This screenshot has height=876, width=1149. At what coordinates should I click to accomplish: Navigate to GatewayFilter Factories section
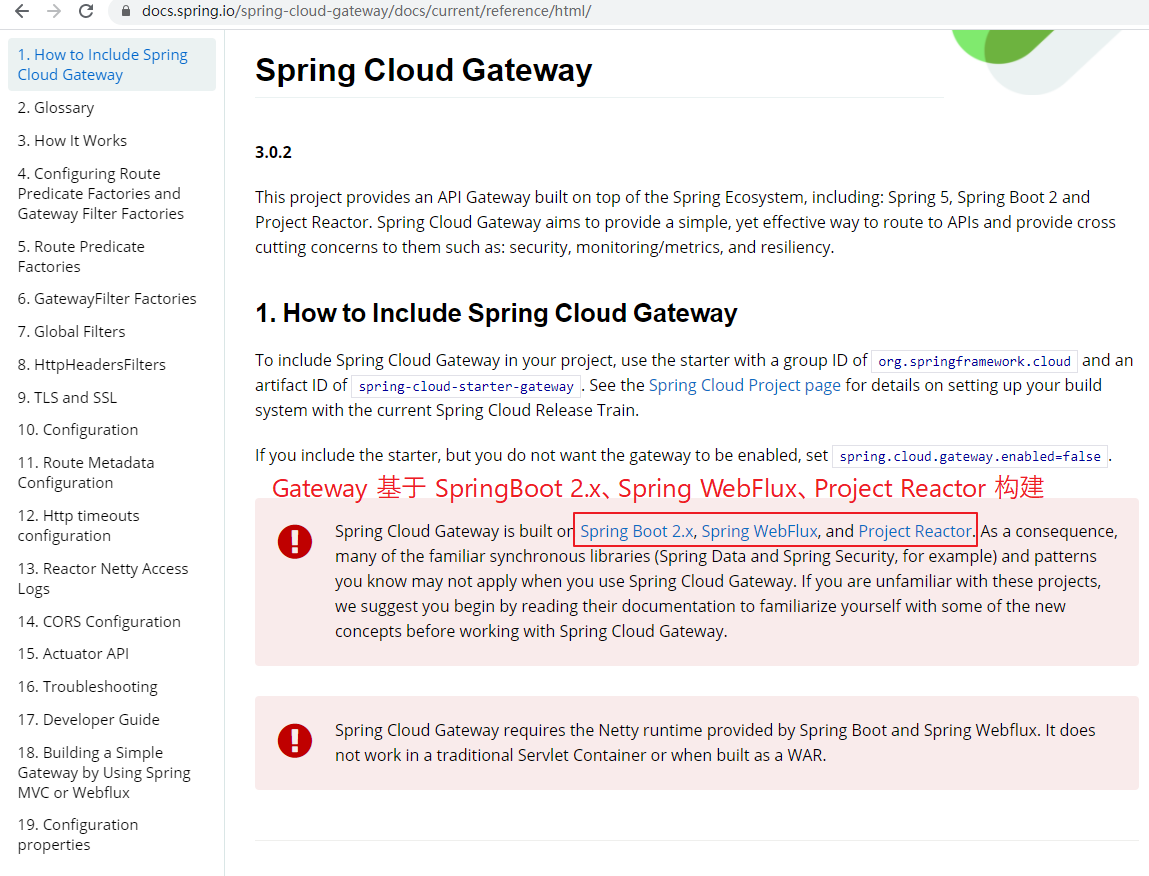107,298
